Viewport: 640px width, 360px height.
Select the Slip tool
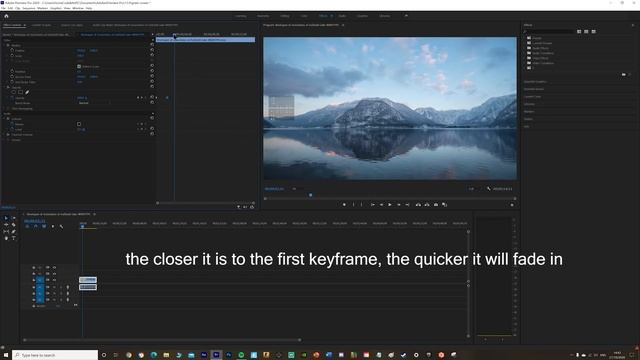click(6, 231)
